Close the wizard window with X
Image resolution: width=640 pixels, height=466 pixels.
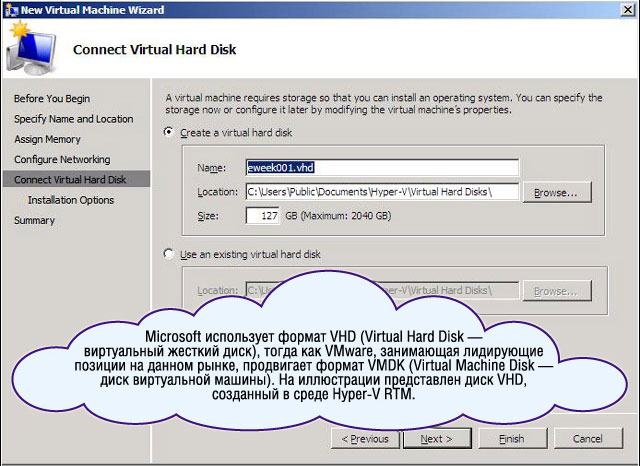pyautogui.click(x=627, y=10)
